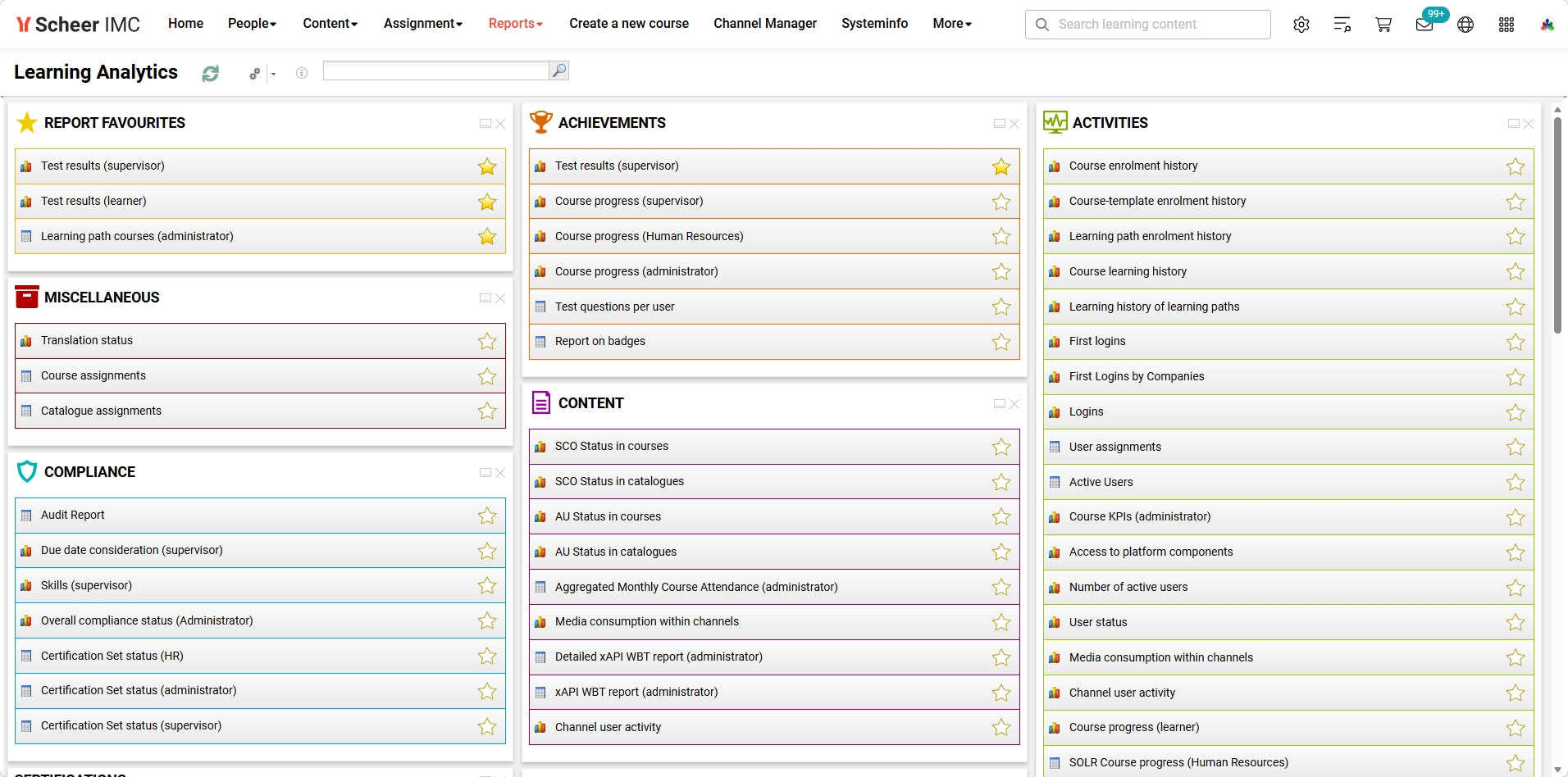Click the table icon beside Audit Report

click(26, 516)
